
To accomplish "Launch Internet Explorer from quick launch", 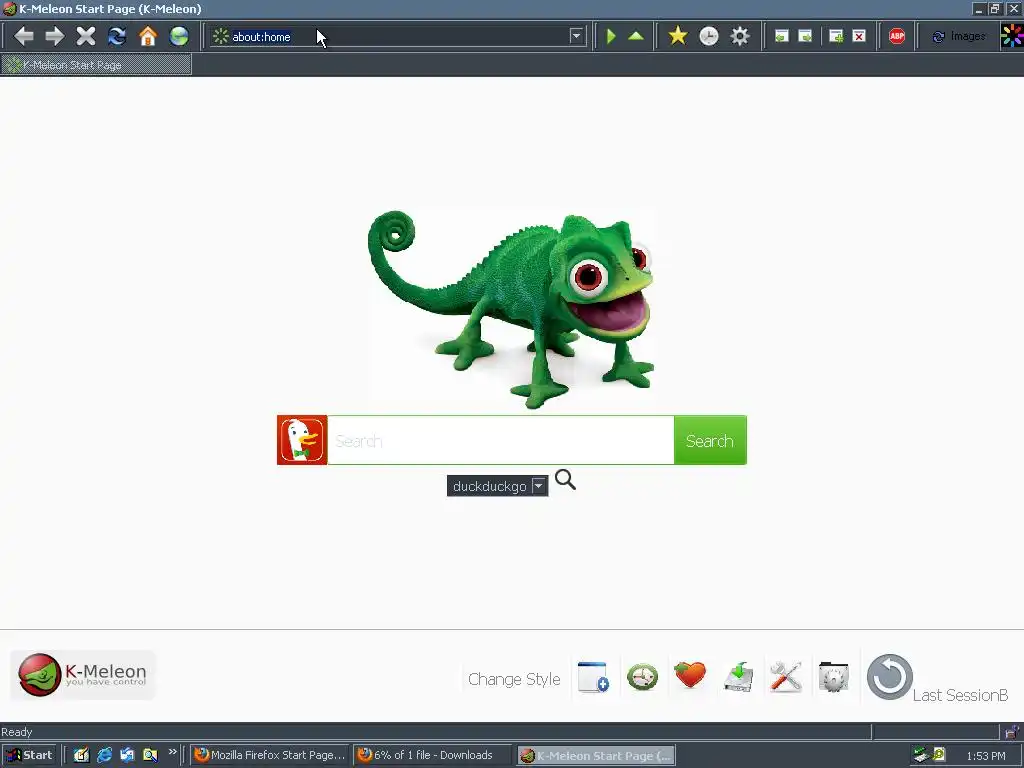I will point(104,755).
